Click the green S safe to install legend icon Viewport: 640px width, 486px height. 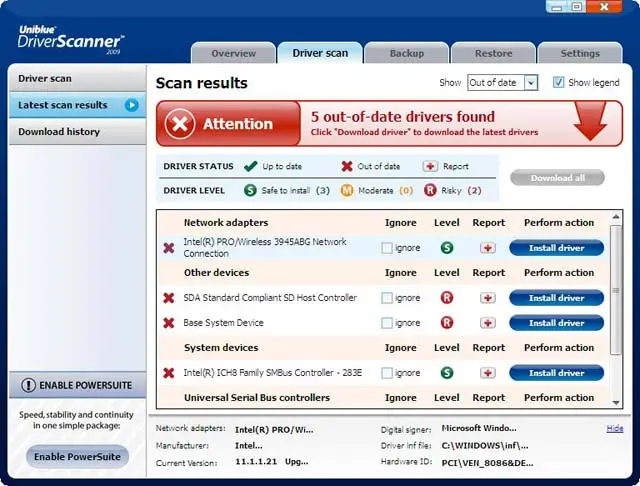pyautogui.click(x=250, y=190)
